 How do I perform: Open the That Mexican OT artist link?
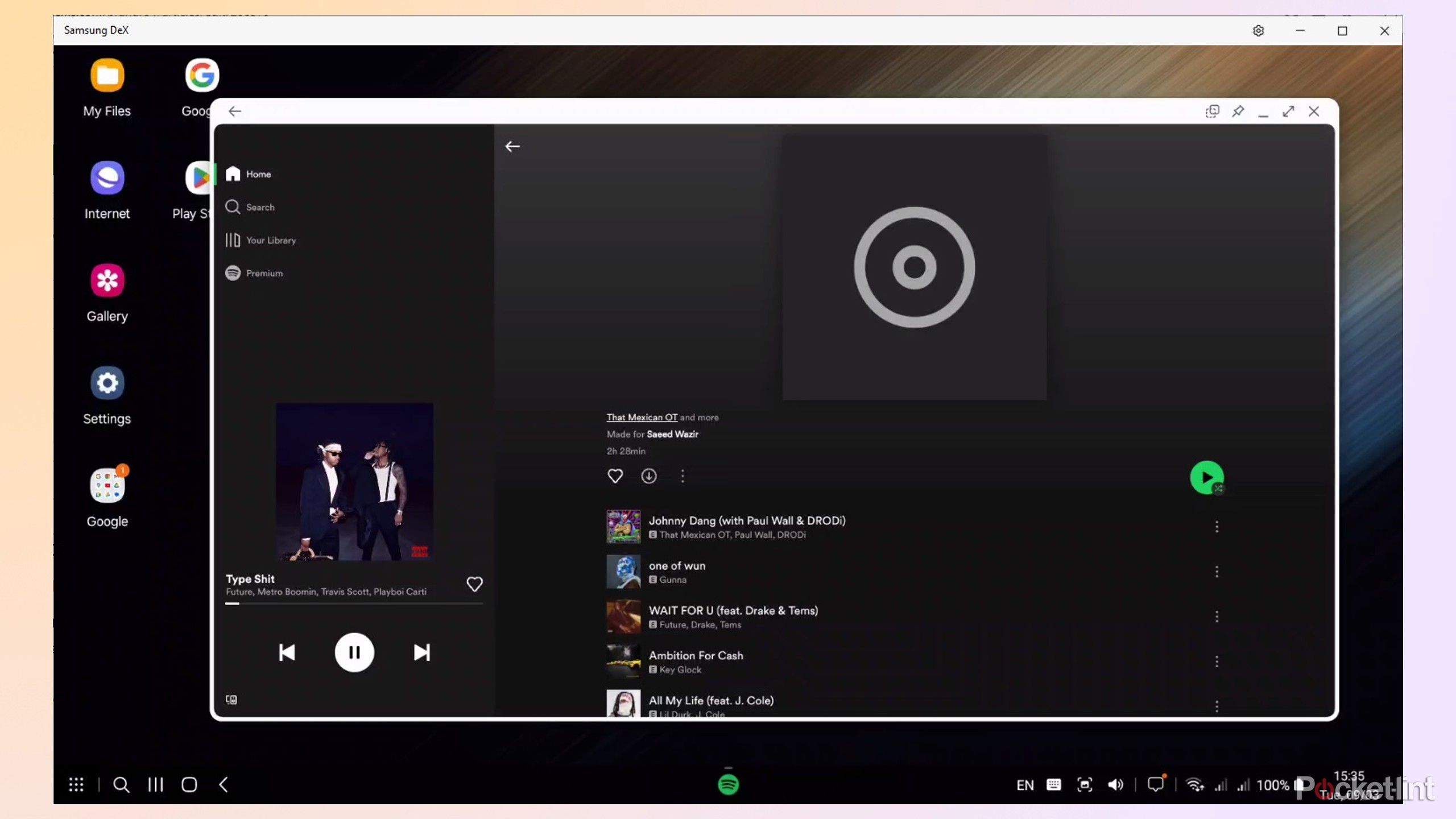click(x=642, y=417)
